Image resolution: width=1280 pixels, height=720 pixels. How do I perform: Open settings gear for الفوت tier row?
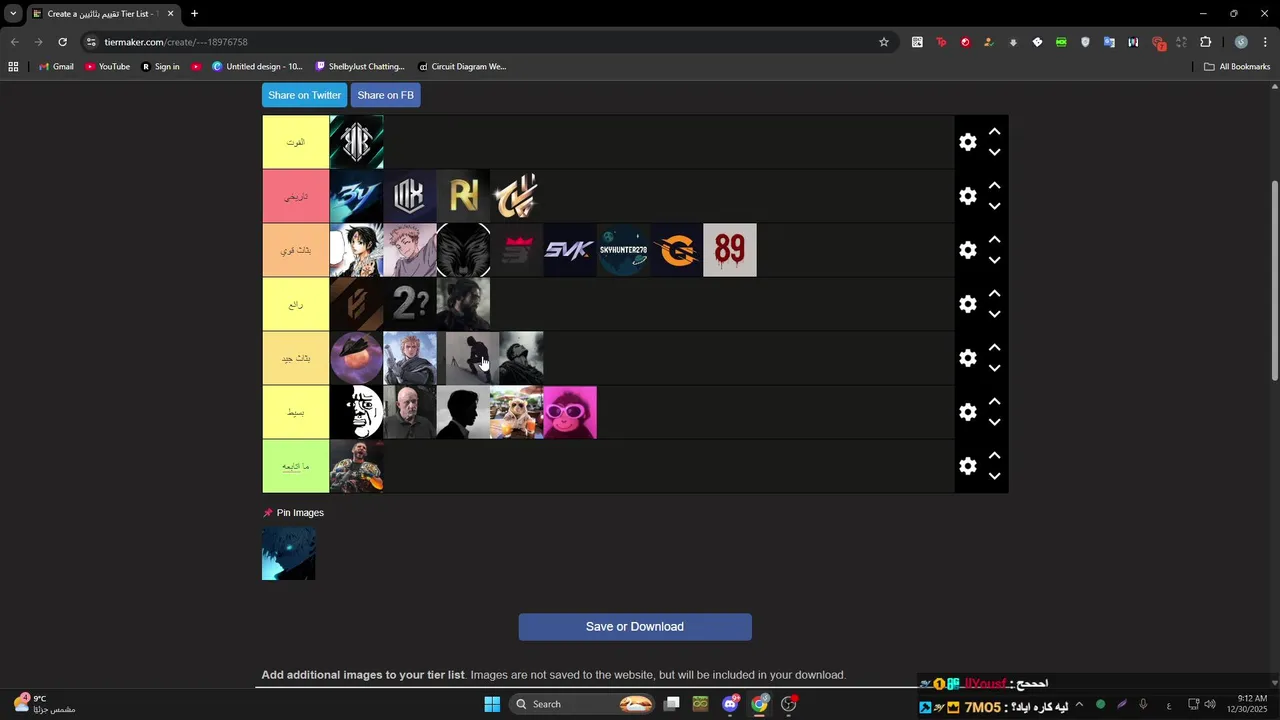point(967,142)
